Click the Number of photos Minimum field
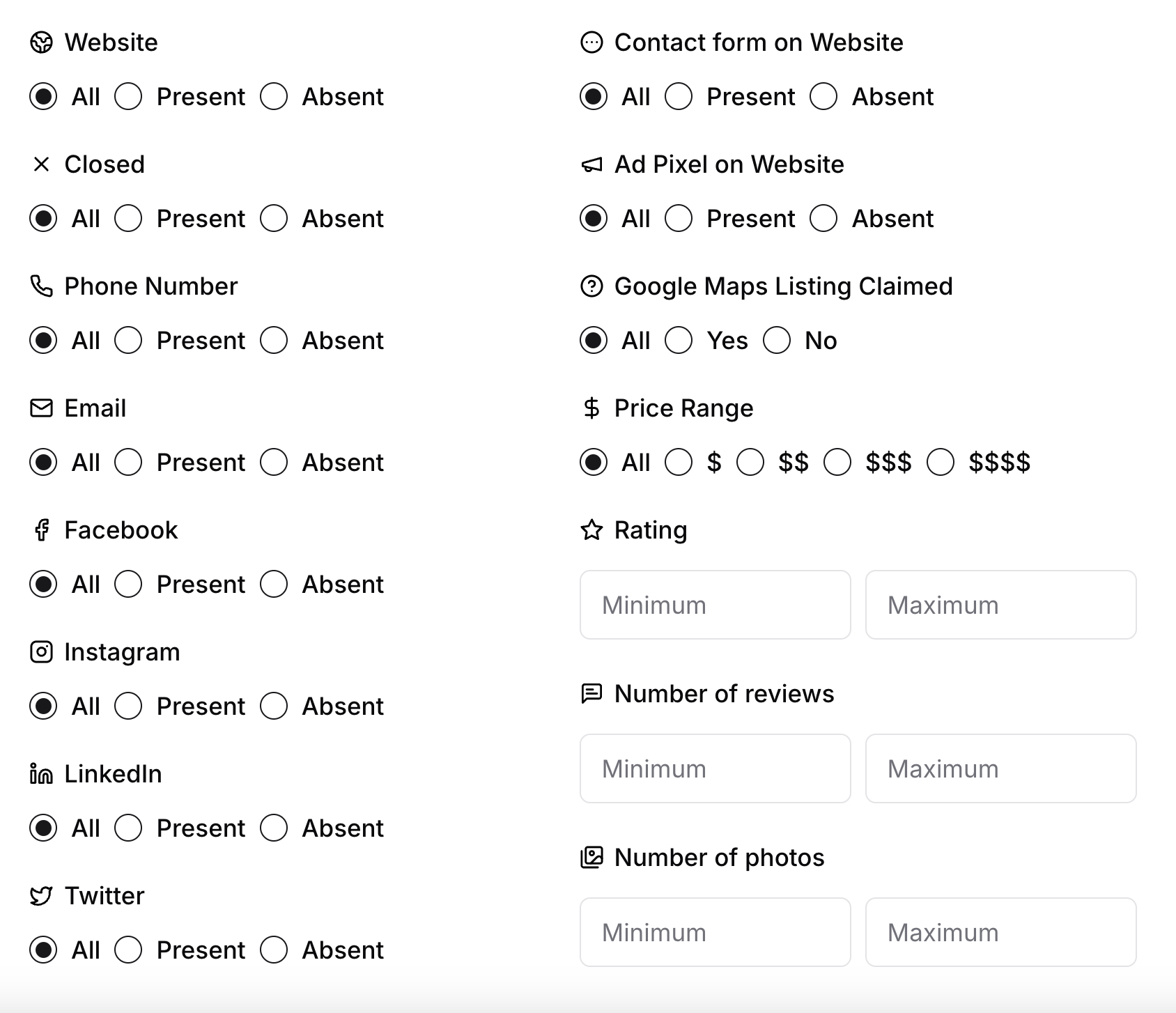 [x=715, y=932]
